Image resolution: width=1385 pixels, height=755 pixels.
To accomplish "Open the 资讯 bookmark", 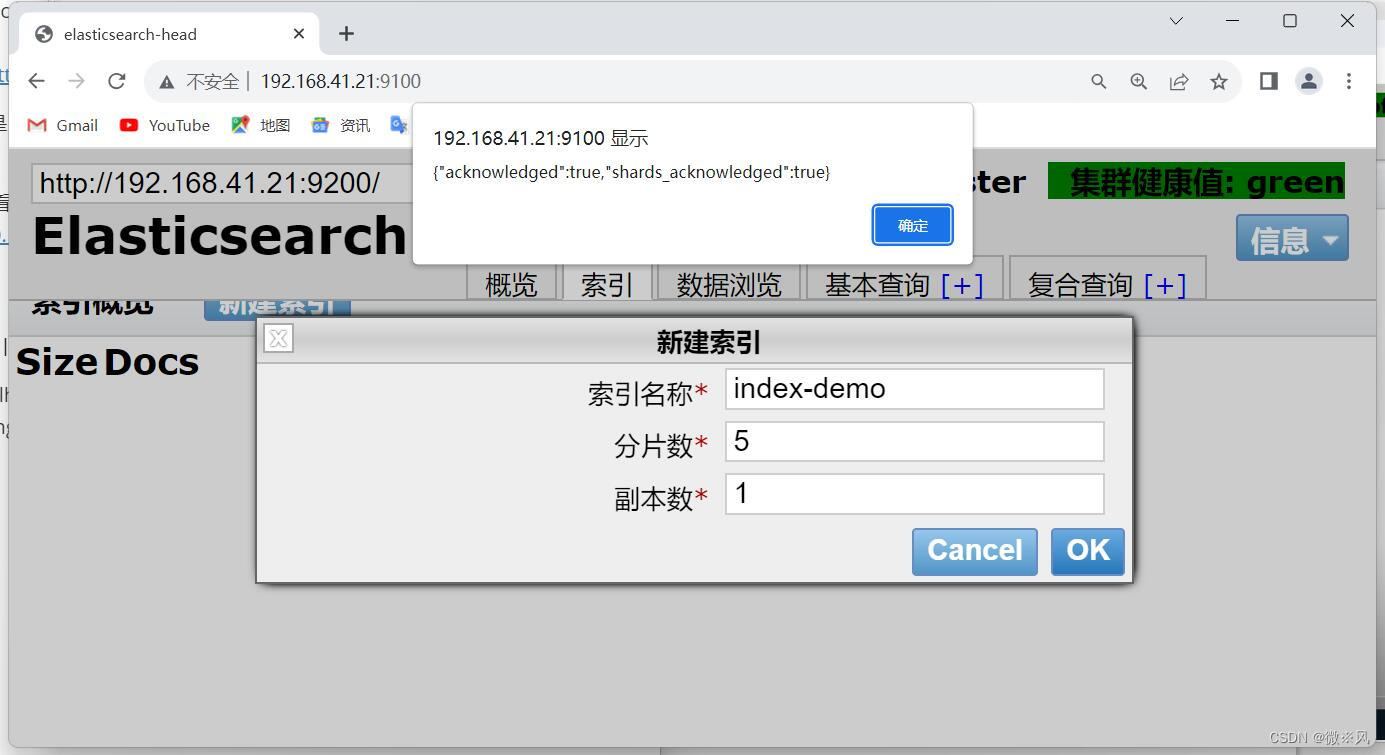I will (341, 125).
